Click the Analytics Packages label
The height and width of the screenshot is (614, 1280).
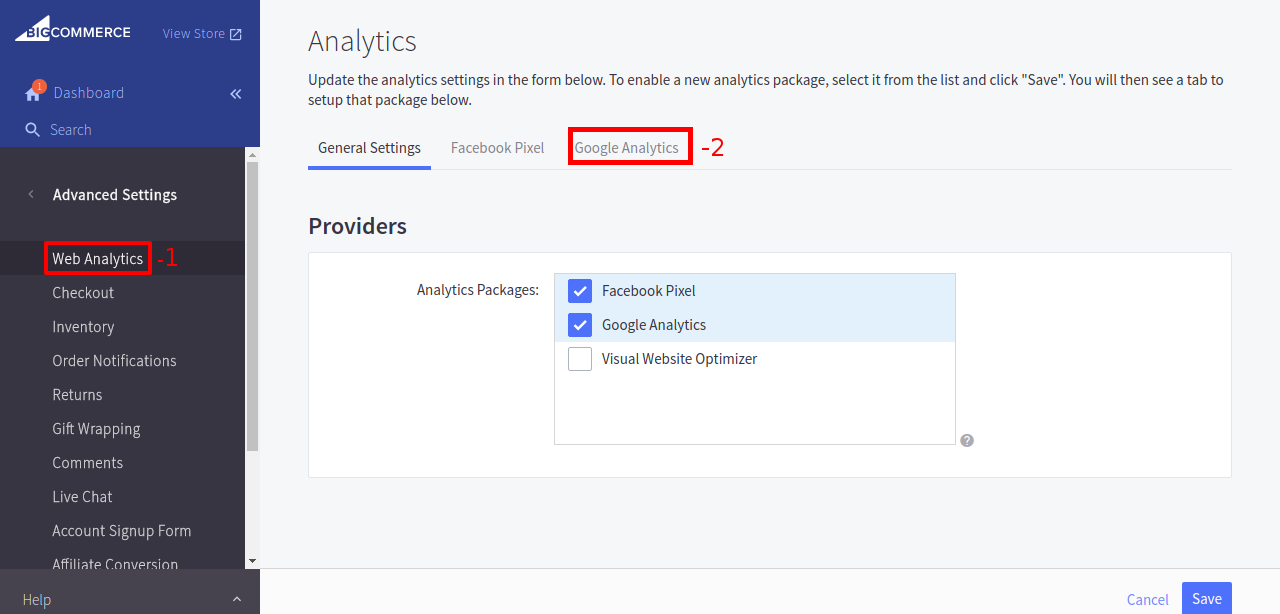478,290
